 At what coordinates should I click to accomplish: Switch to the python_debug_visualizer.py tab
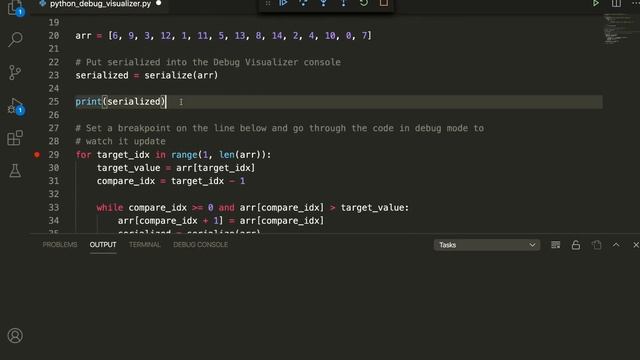(100, 4)
